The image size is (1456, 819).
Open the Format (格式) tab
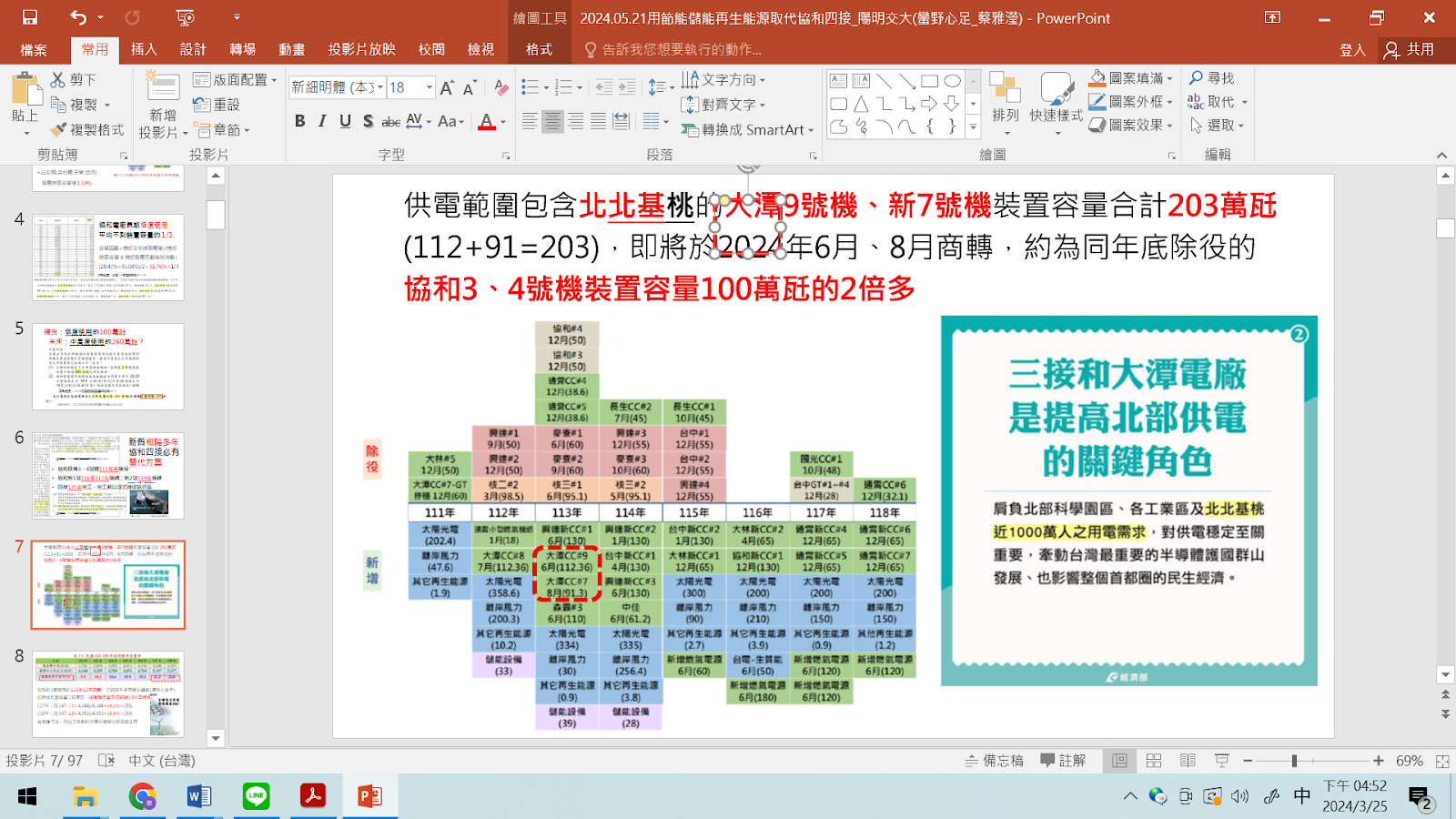coord(539,50)
